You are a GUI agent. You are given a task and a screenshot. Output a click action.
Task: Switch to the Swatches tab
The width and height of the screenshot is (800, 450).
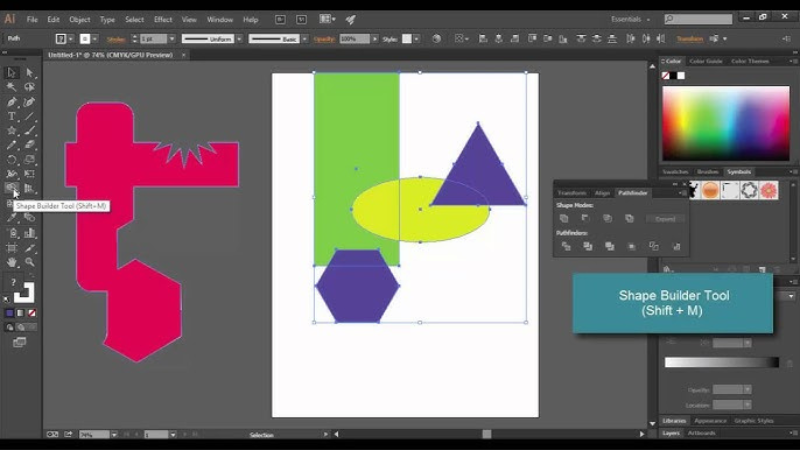pyautogui.click(x=676, y=172)
